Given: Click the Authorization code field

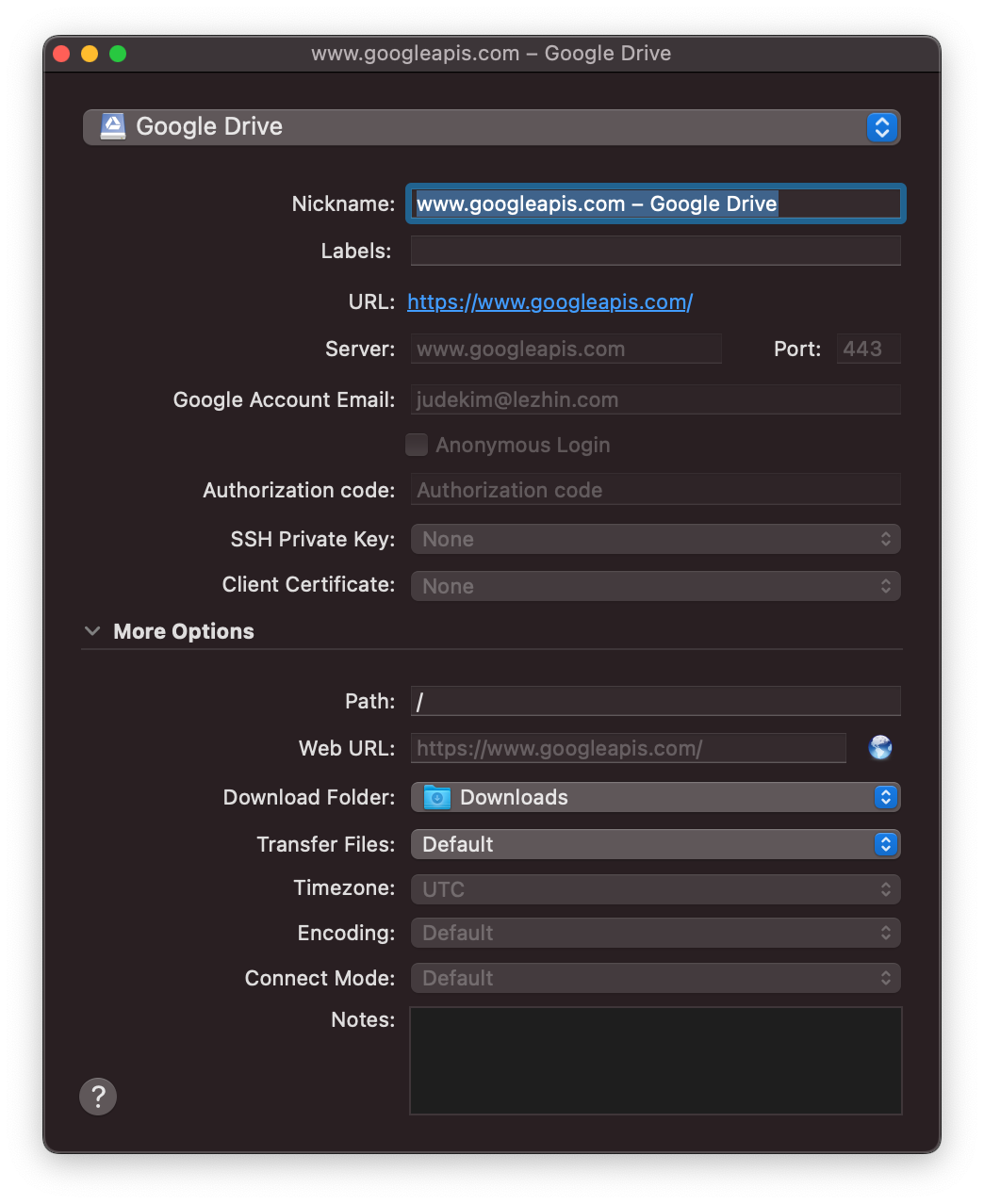Looking at the screenshot, I should (x=656, y=490).
